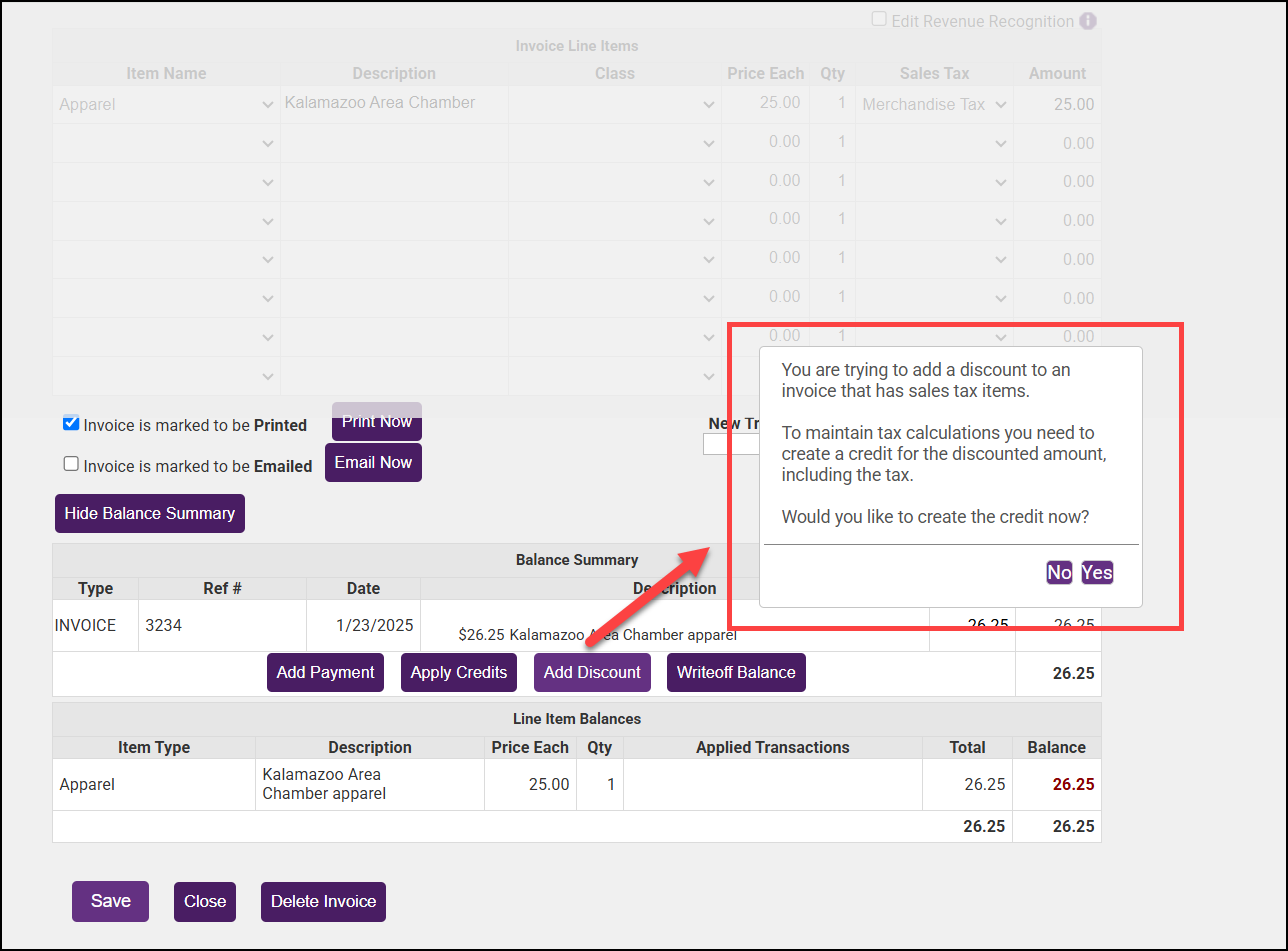This screenshot has width=1288, height=951.
Task: Click No in the discount dialog
Action: tap(1059, 572)
